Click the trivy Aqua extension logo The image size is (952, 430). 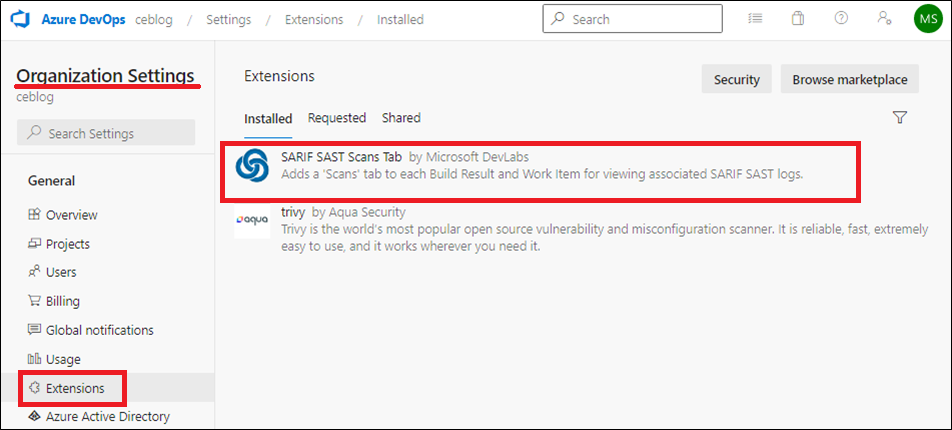pos(252,220)
